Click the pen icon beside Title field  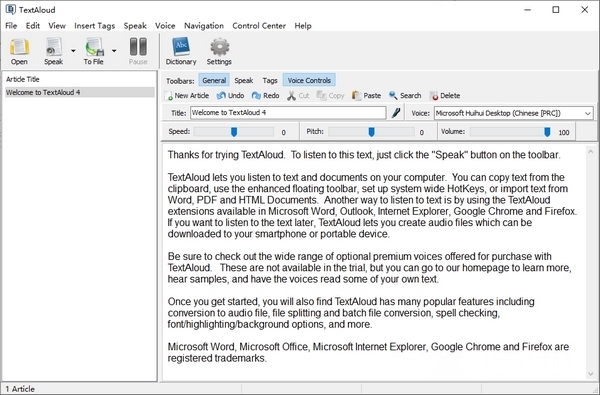click(x=396, y=113)
